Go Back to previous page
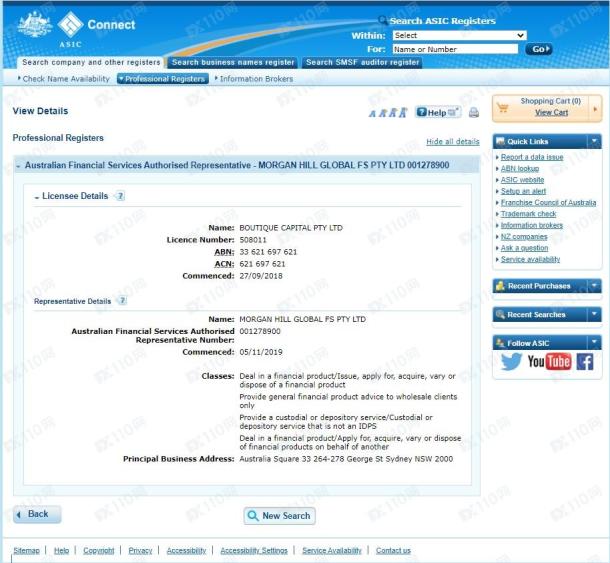610x563 pixels. coord(37,514)
